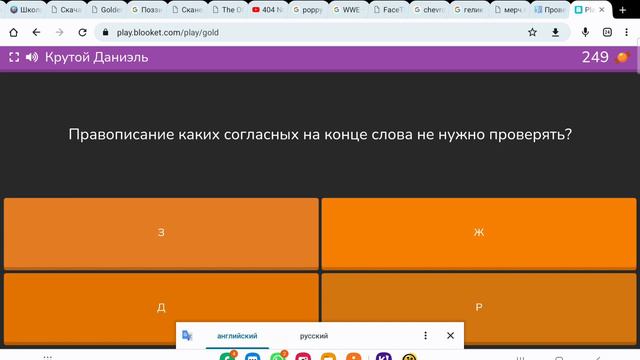Click the address bar URL play.blooket.com
The width and height of the screenshot is (640, 360).
point(168,32)
